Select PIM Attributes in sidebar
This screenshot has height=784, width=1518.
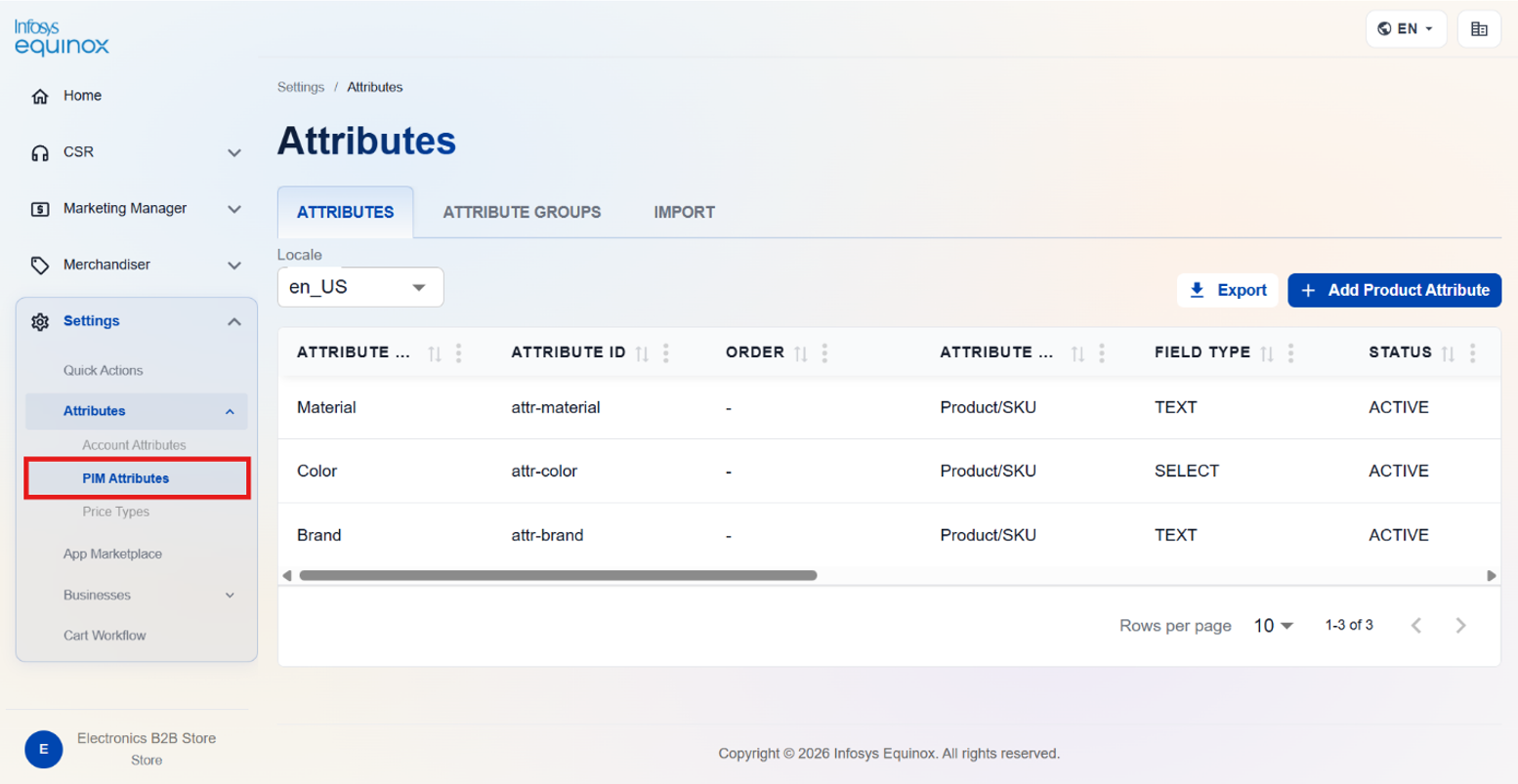point(125,478)
